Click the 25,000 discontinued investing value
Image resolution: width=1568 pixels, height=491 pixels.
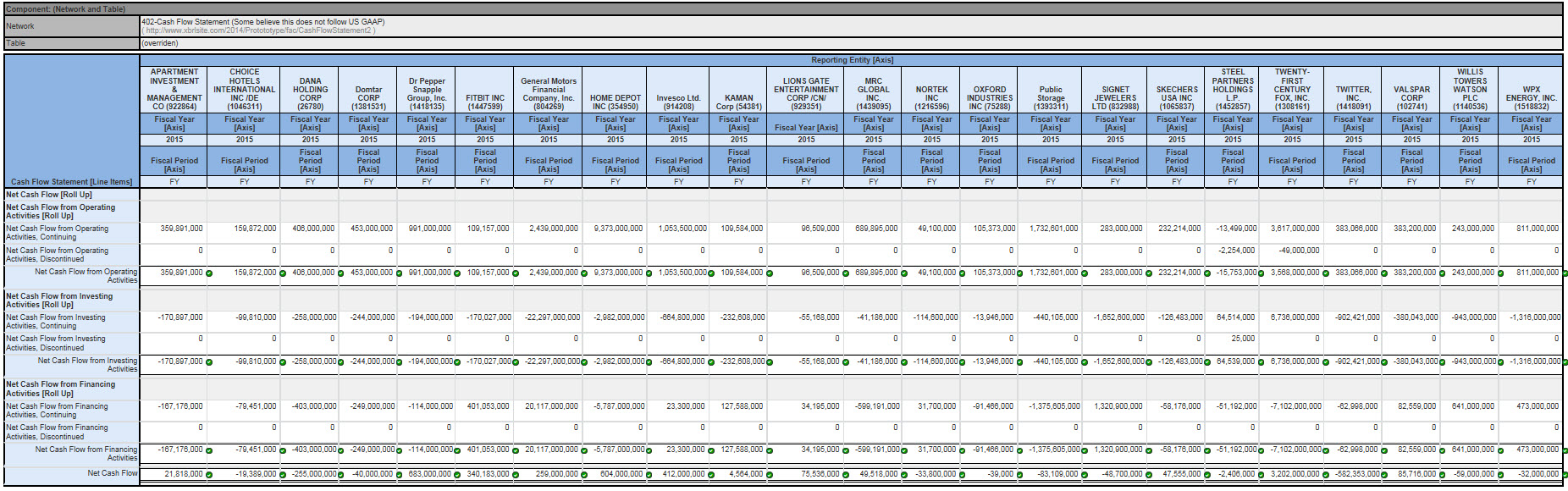coord(1243,339)
